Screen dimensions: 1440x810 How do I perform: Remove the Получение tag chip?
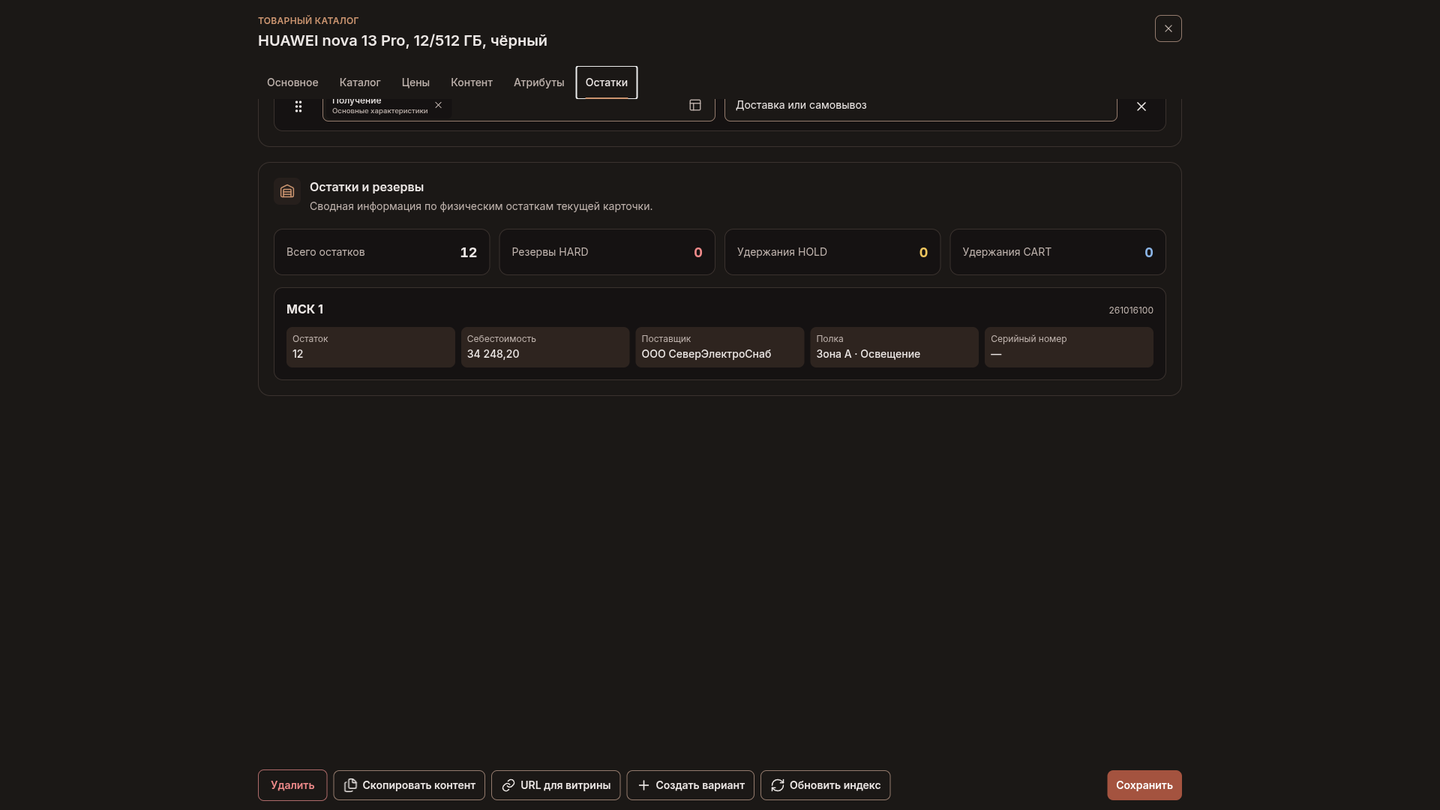tap(438, 105)
